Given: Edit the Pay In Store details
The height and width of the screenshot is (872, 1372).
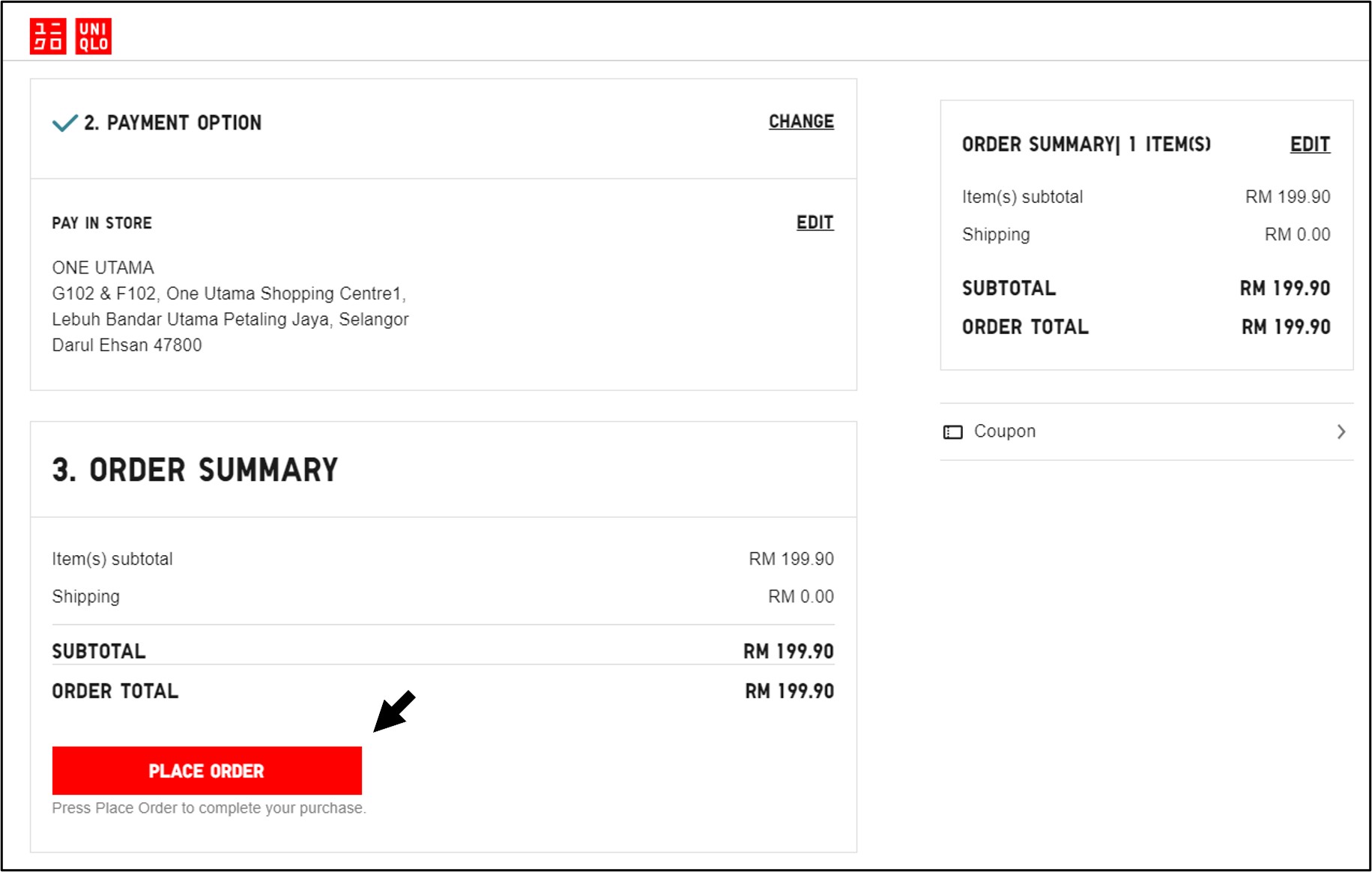Looking at the screenshot, I should click(815, 222).
